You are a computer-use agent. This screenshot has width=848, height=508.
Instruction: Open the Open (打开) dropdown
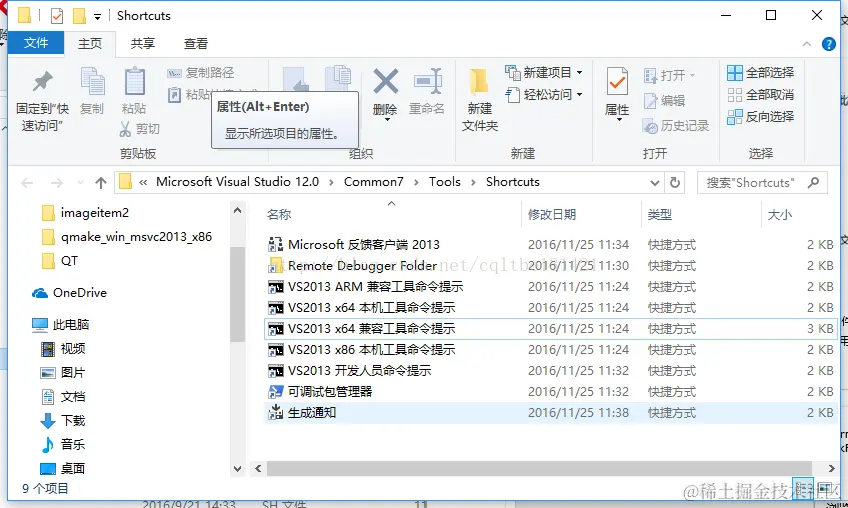coord(670,75)
